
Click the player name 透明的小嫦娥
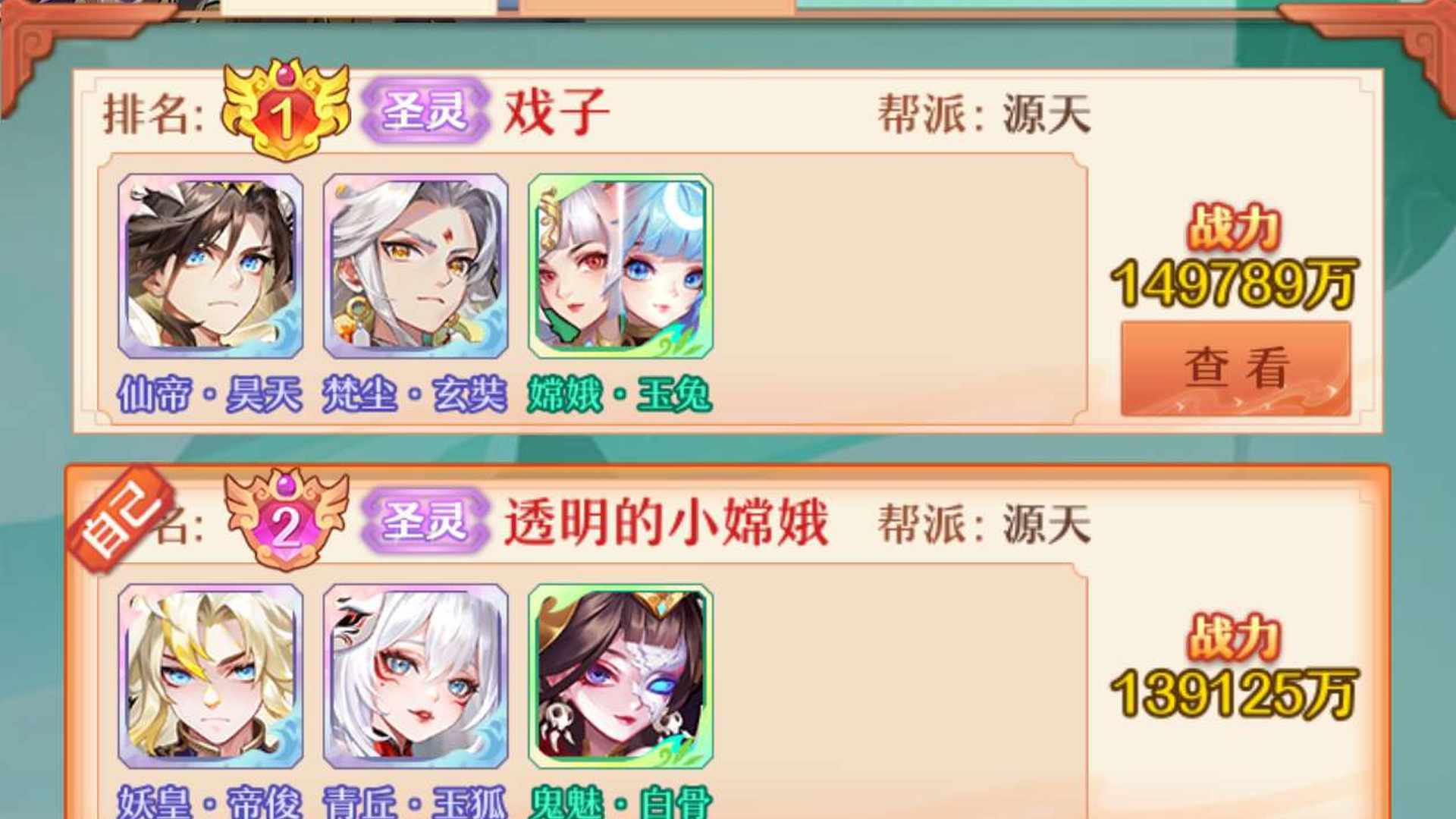666,522
